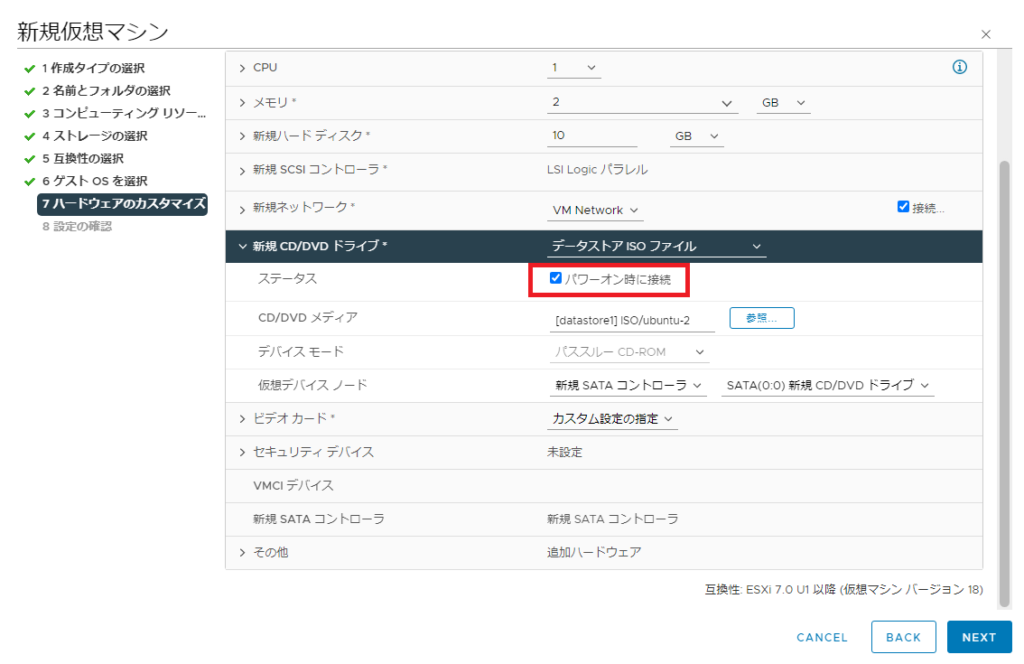Open the hard disk unit GB dropdown

[x=696, y=136]
